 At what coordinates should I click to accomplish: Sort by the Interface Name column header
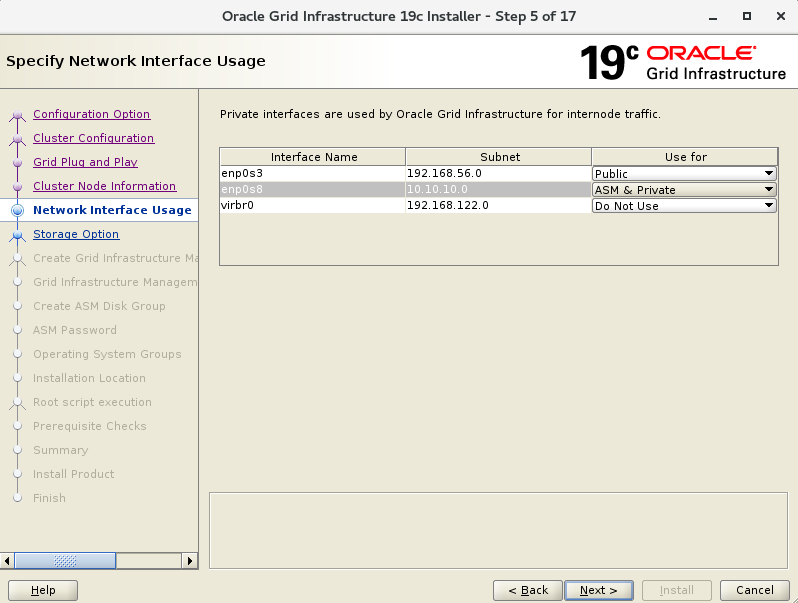[x=313, y=157]
